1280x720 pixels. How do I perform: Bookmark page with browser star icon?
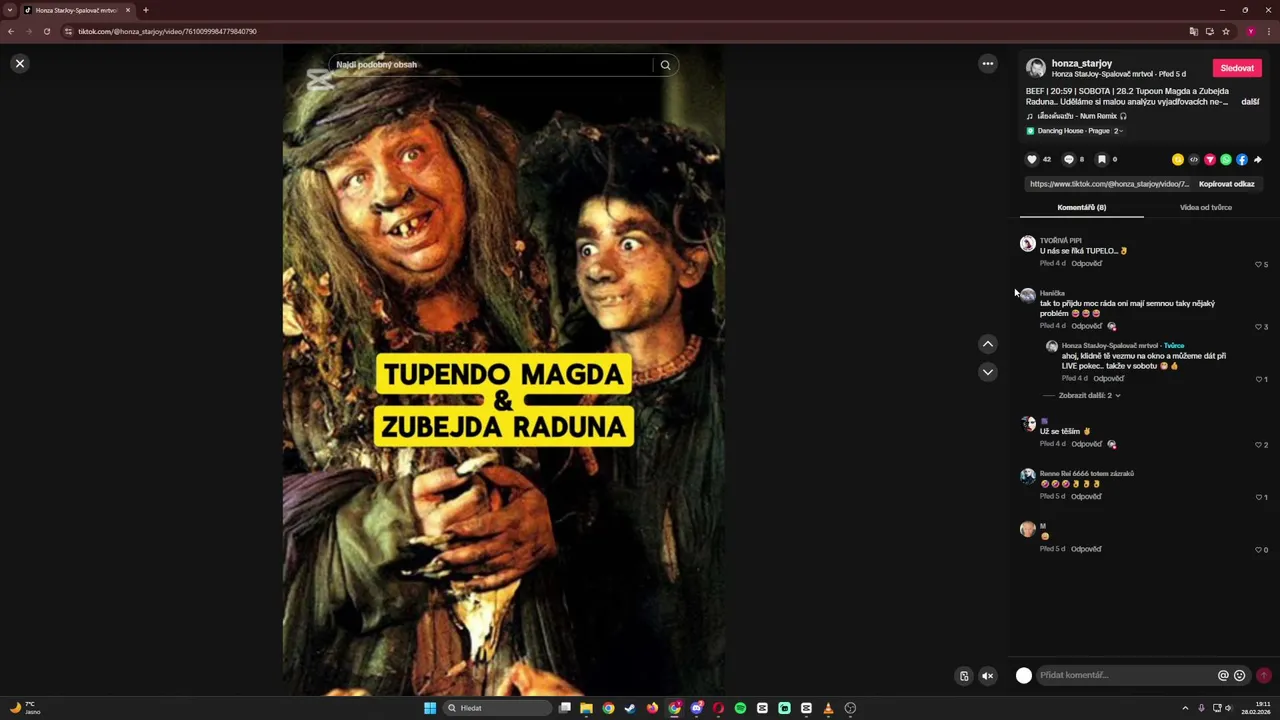pyautogui.click(x=1226, y=31)
